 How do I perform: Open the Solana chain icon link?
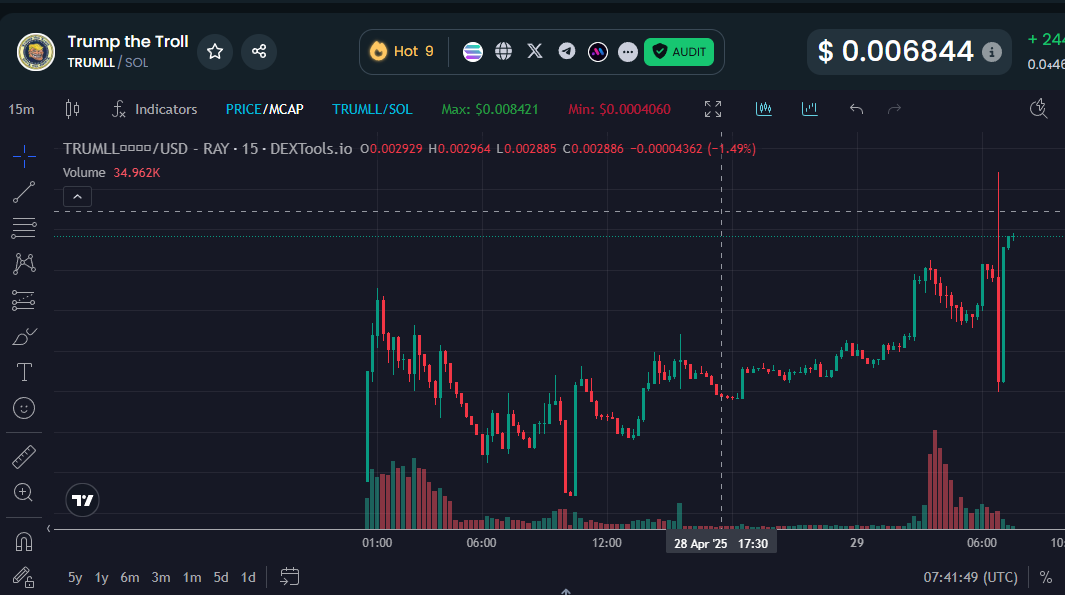pyautogui.click(x=473, y=52)
